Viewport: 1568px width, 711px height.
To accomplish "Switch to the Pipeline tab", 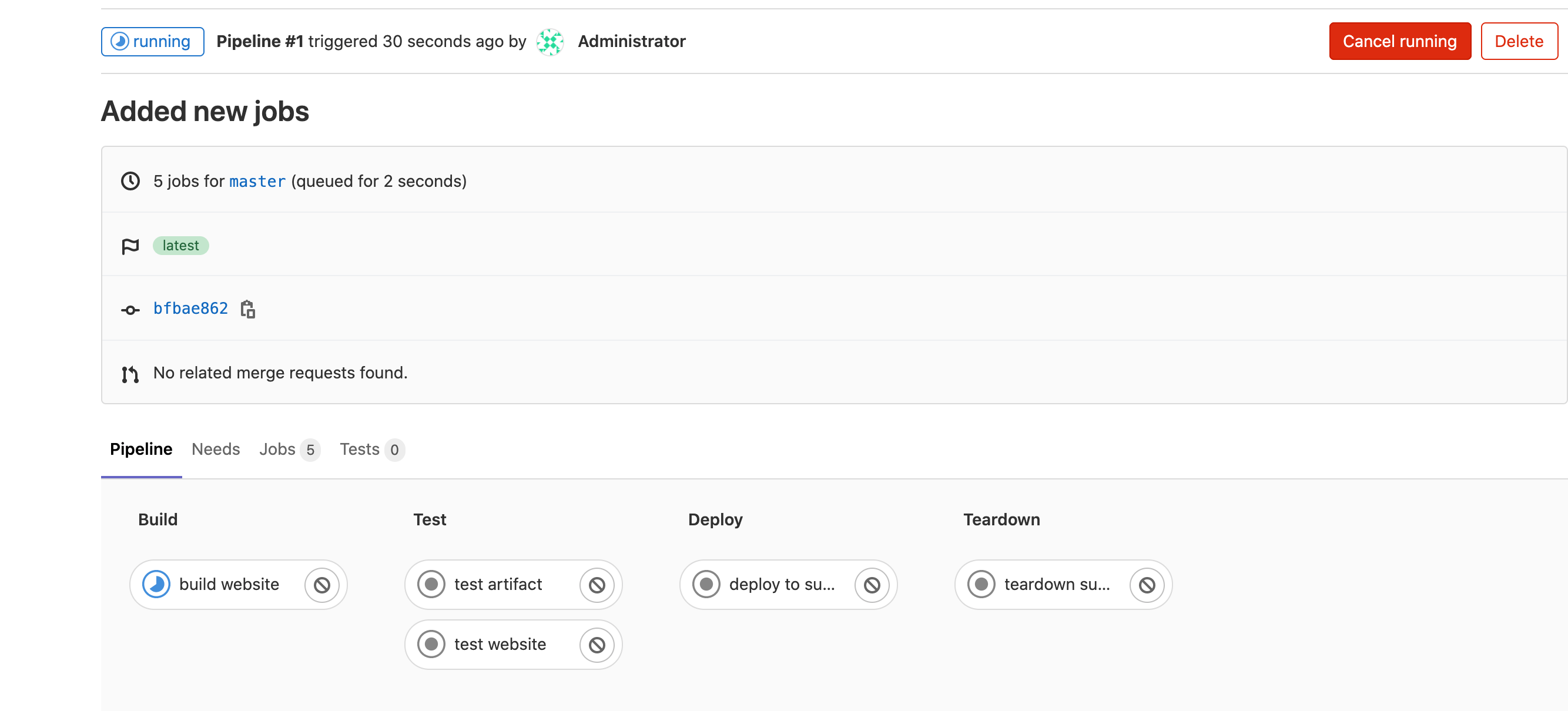I will point(141,450).
